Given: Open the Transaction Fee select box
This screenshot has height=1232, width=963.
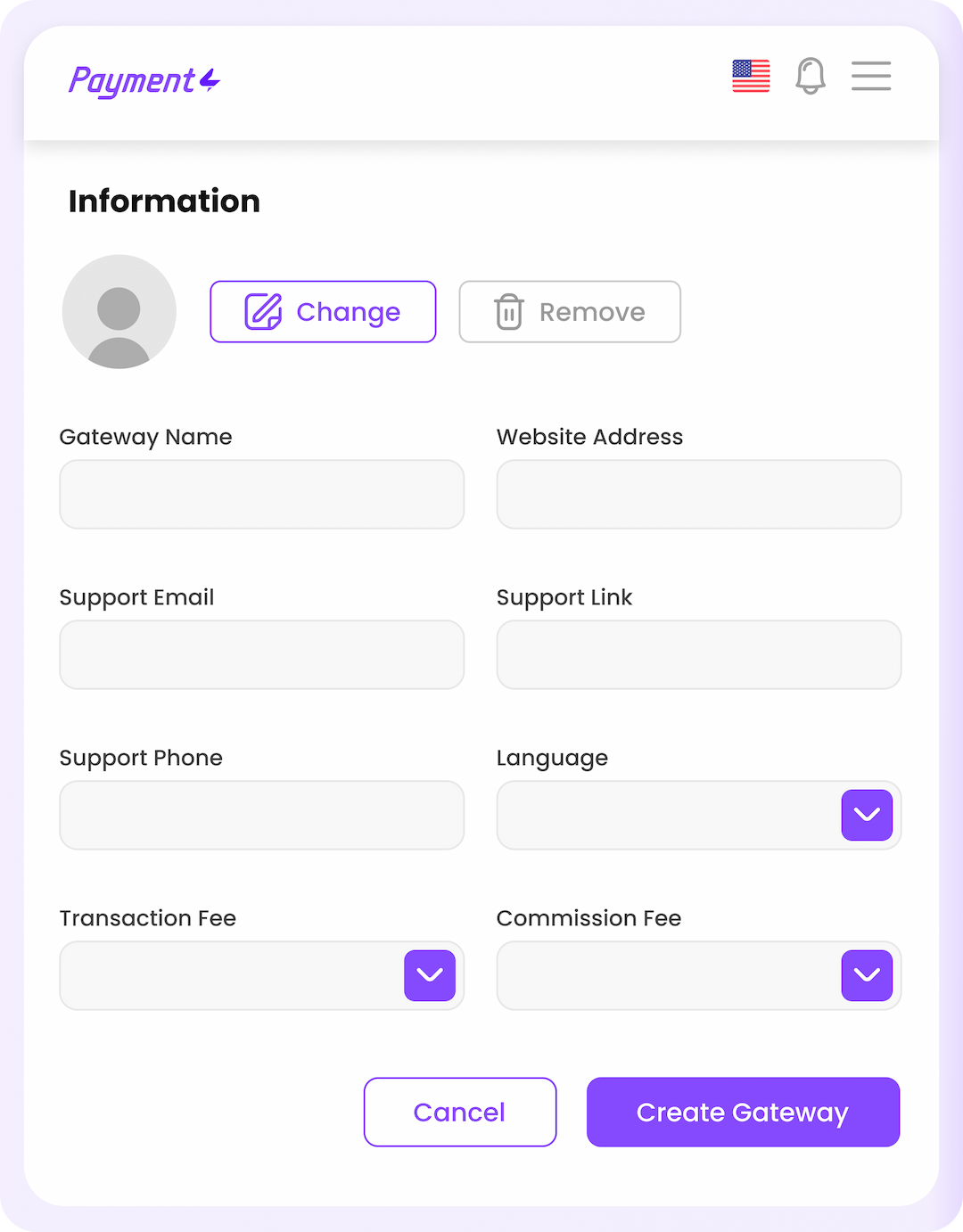Looking at the screenshot, I should click(262, 975).
